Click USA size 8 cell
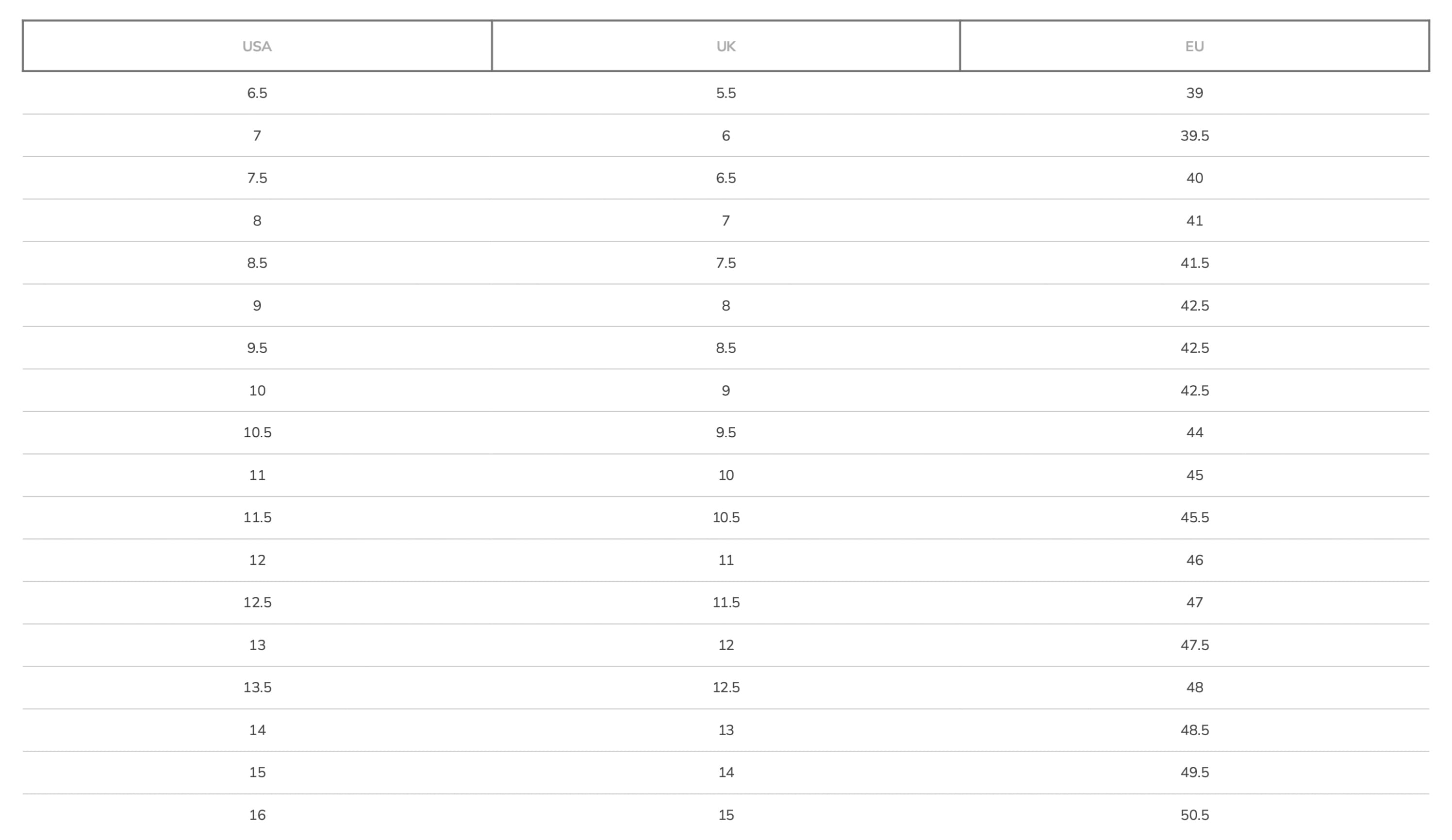 tap(257, 221)
